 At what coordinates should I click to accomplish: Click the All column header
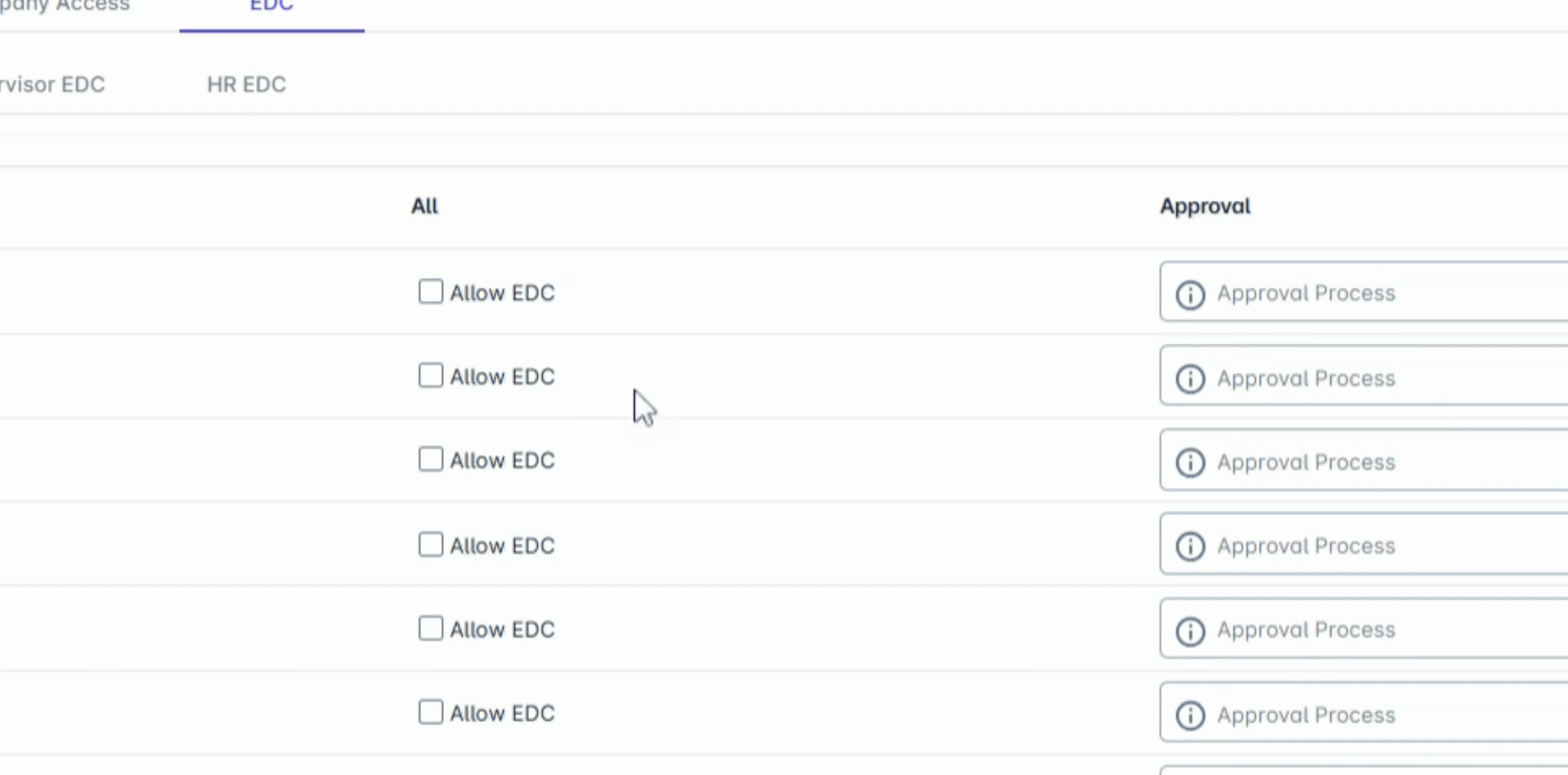coord(424,207)
